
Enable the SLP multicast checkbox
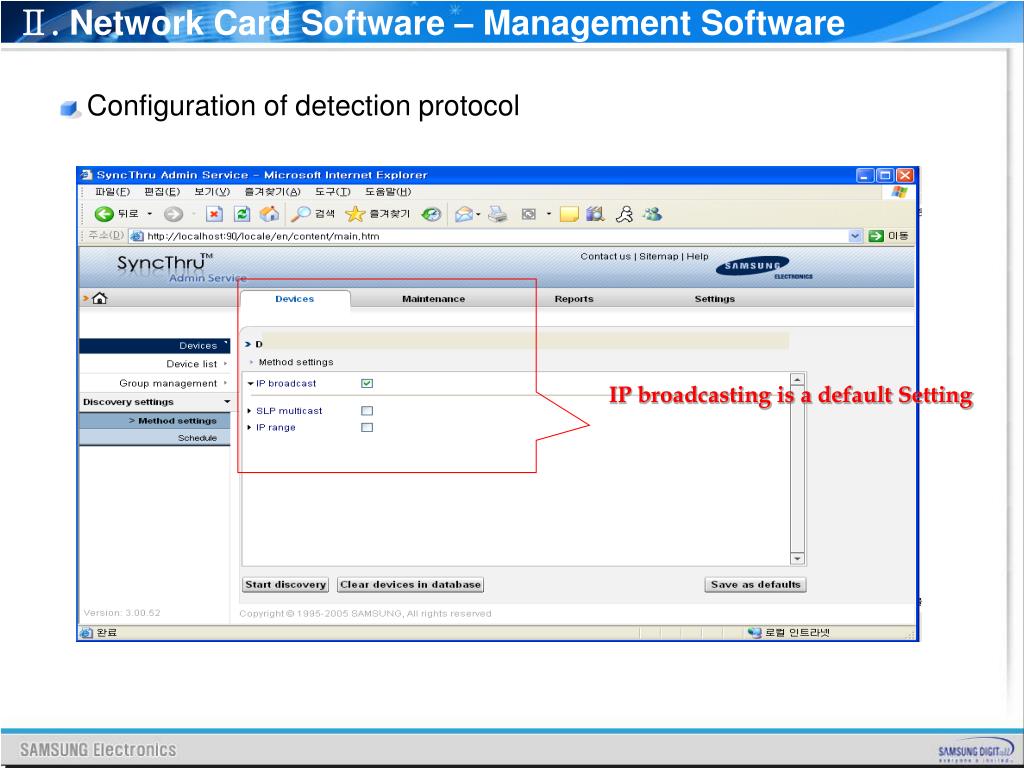pos(367,411)
